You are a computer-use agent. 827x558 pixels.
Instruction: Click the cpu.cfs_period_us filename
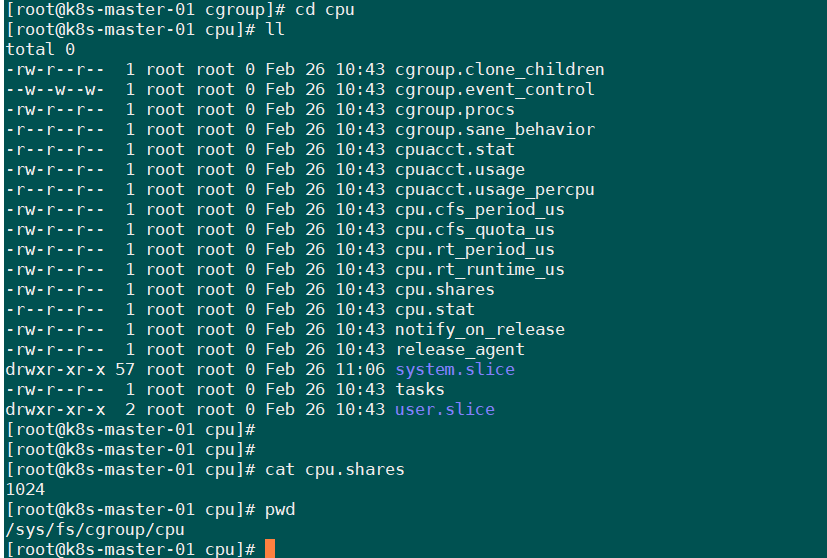pyautogui.click(x=480, y=209)
